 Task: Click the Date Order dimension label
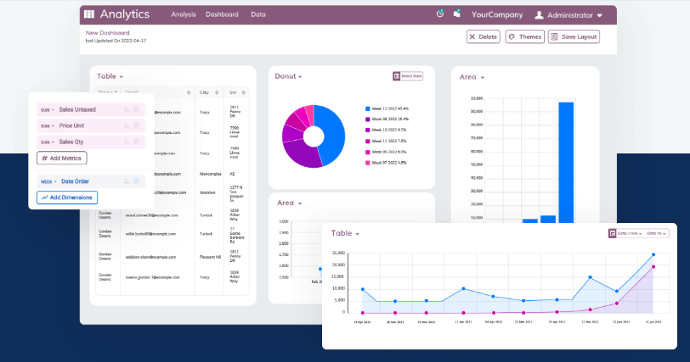[75, 181]
